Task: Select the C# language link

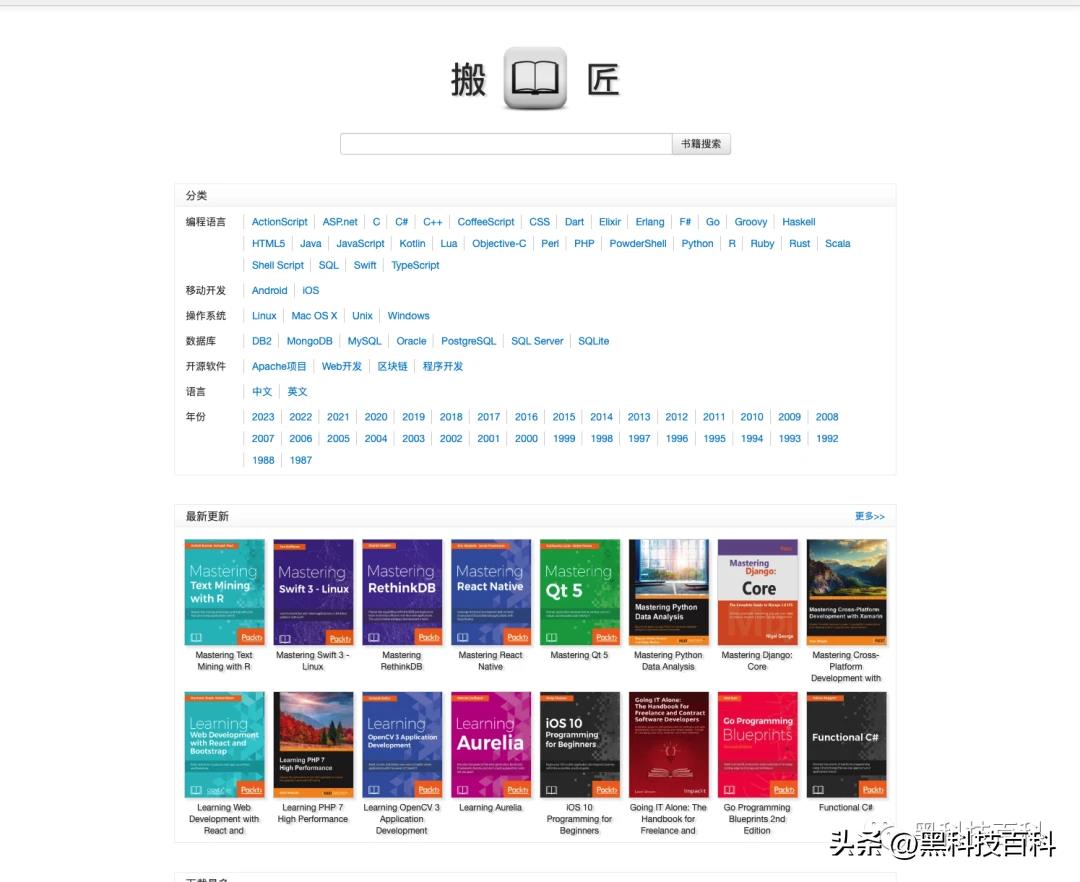Action: (402, 222)
